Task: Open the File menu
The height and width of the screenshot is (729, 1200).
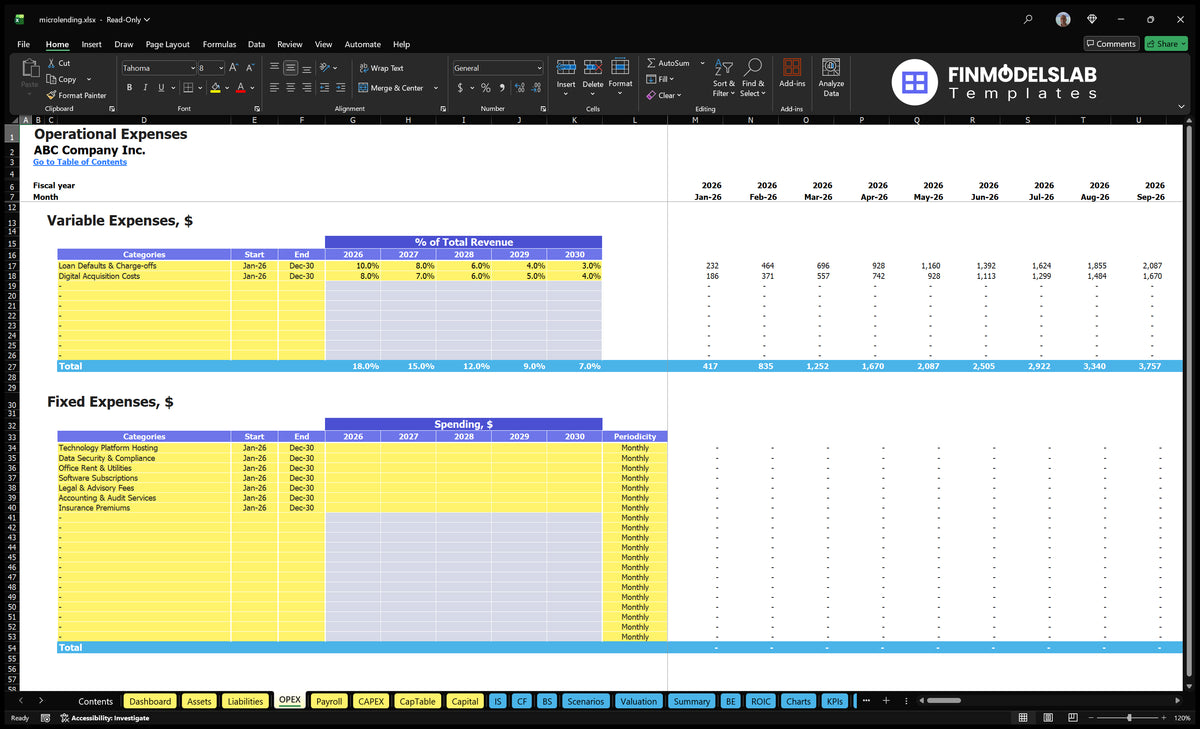Action: tap(23, 44)
